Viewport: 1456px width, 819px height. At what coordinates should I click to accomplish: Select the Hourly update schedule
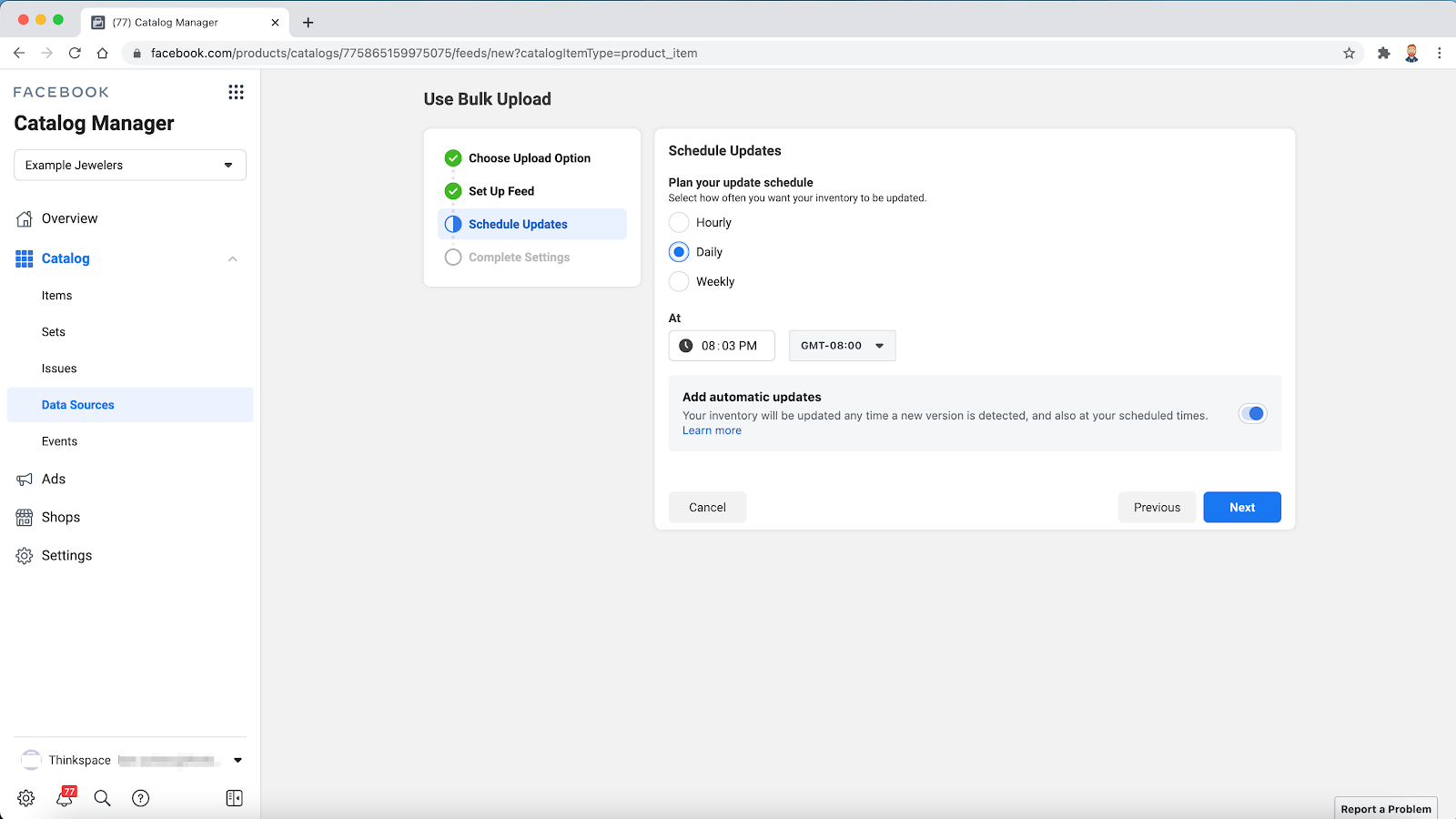click(679, 222)
